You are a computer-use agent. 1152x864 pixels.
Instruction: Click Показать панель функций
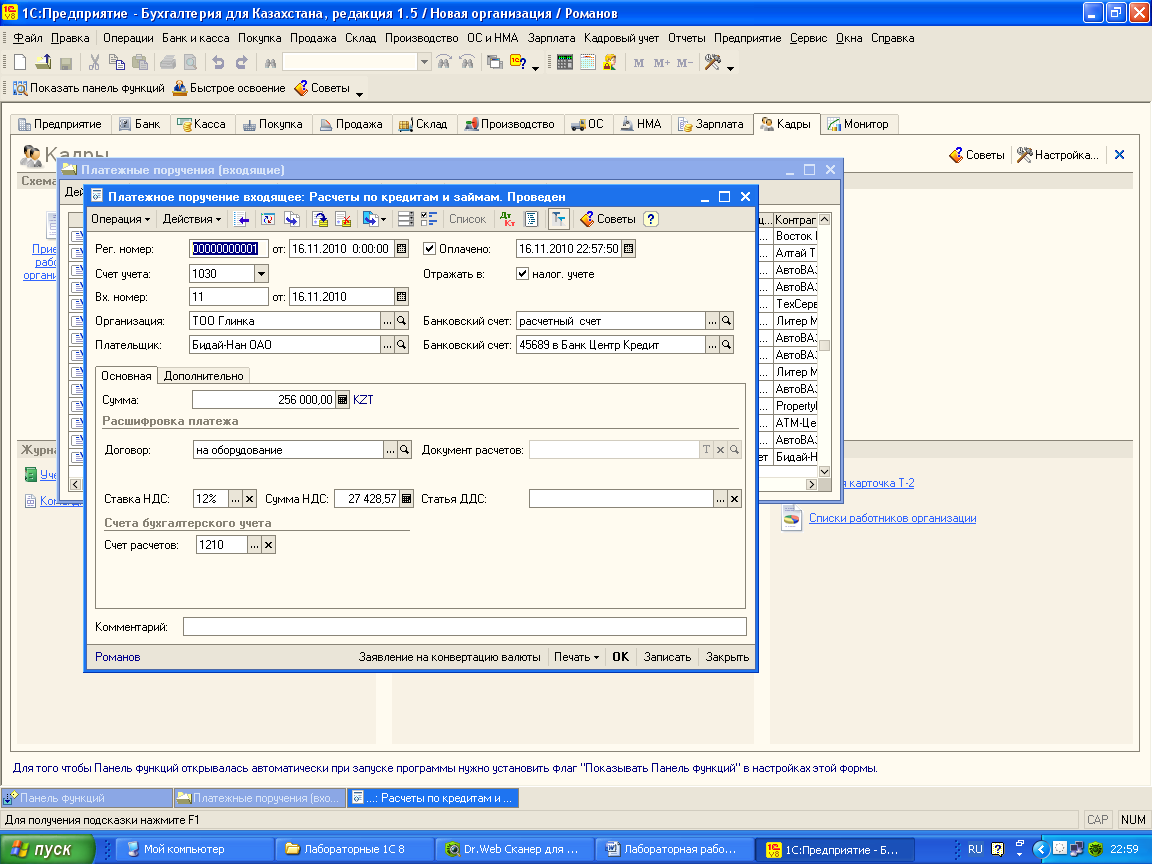click(x=89, y=88)
